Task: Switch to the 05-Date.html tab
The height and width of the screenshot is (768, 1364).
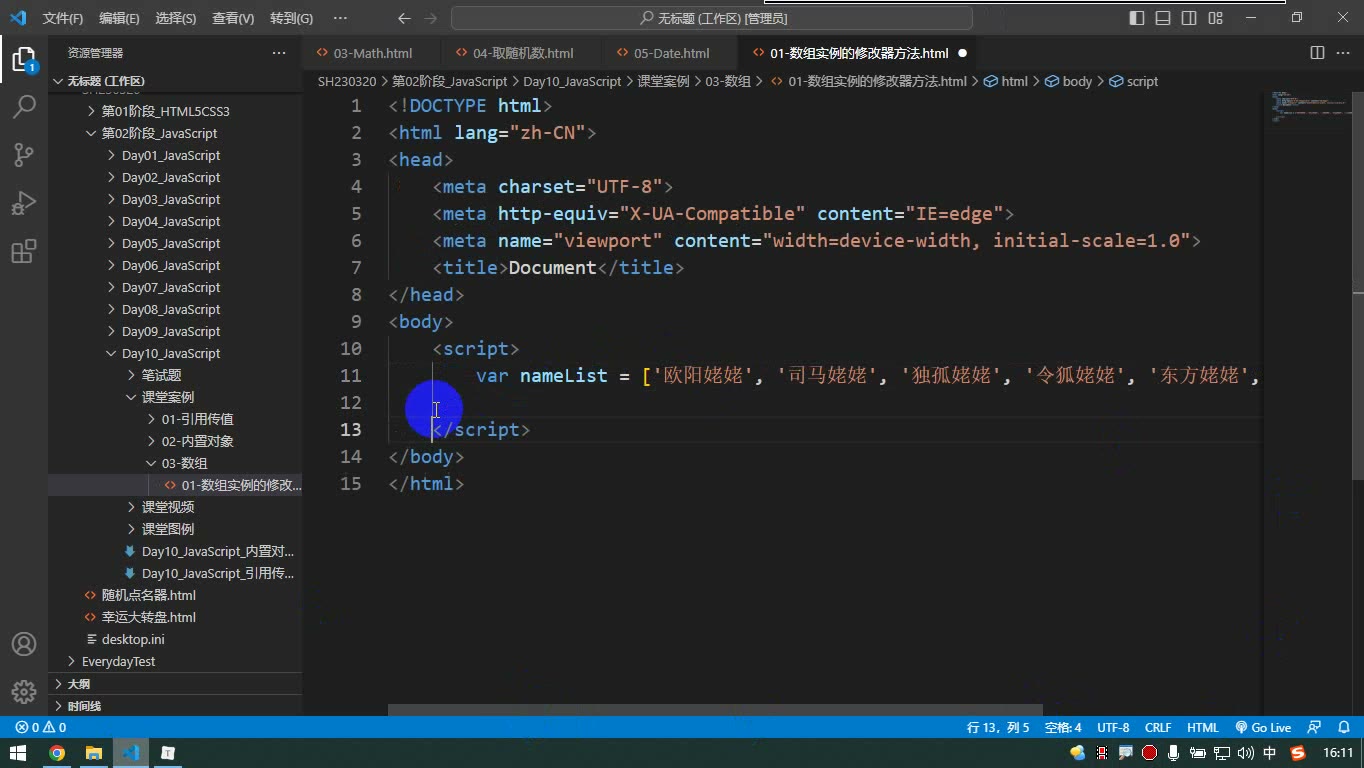Action: pos(670,53)
